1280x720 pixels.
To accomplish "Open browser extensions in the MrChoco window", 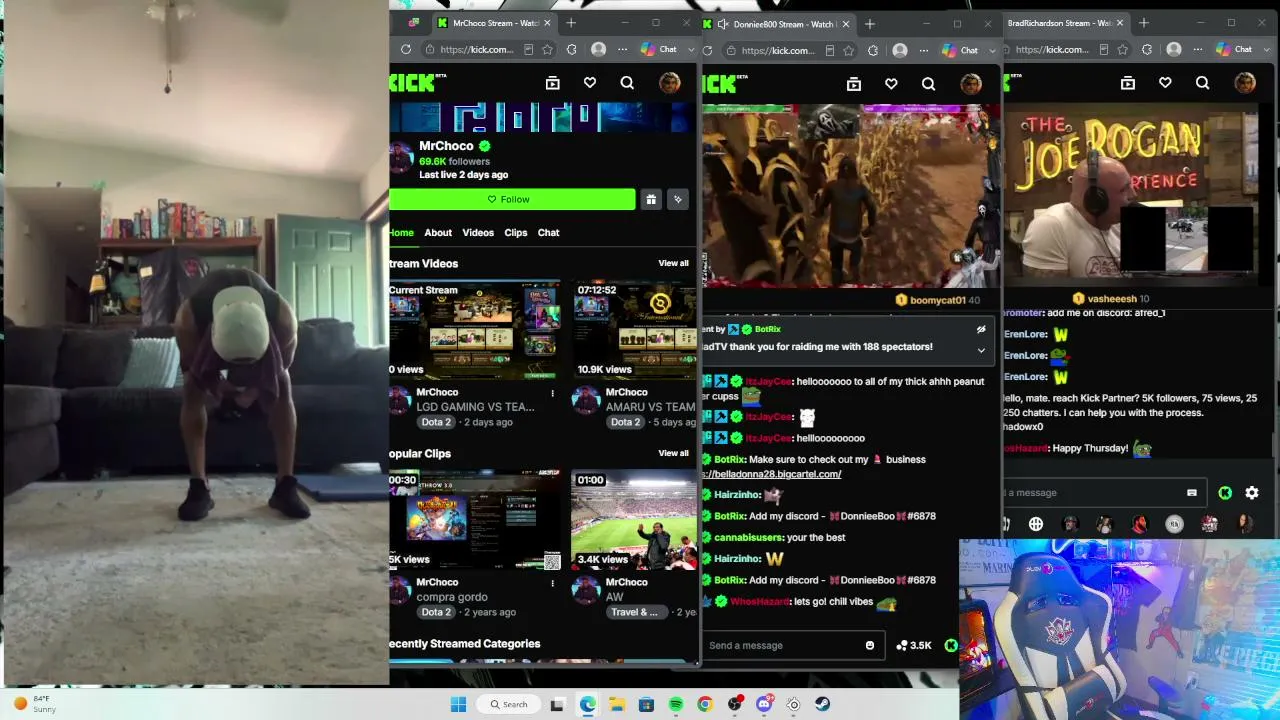I will (x=571, y=49).
